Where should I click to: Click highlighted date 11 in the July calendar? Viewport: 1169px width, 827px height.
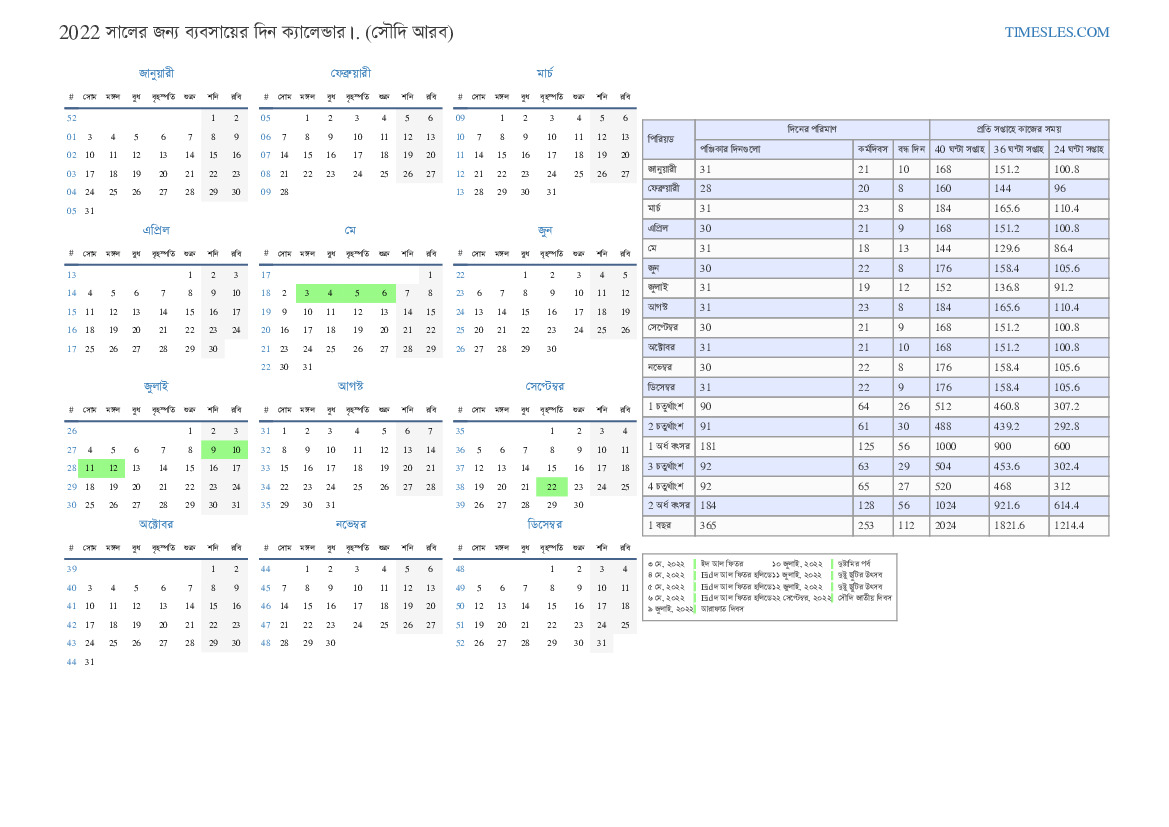point(89,468)
